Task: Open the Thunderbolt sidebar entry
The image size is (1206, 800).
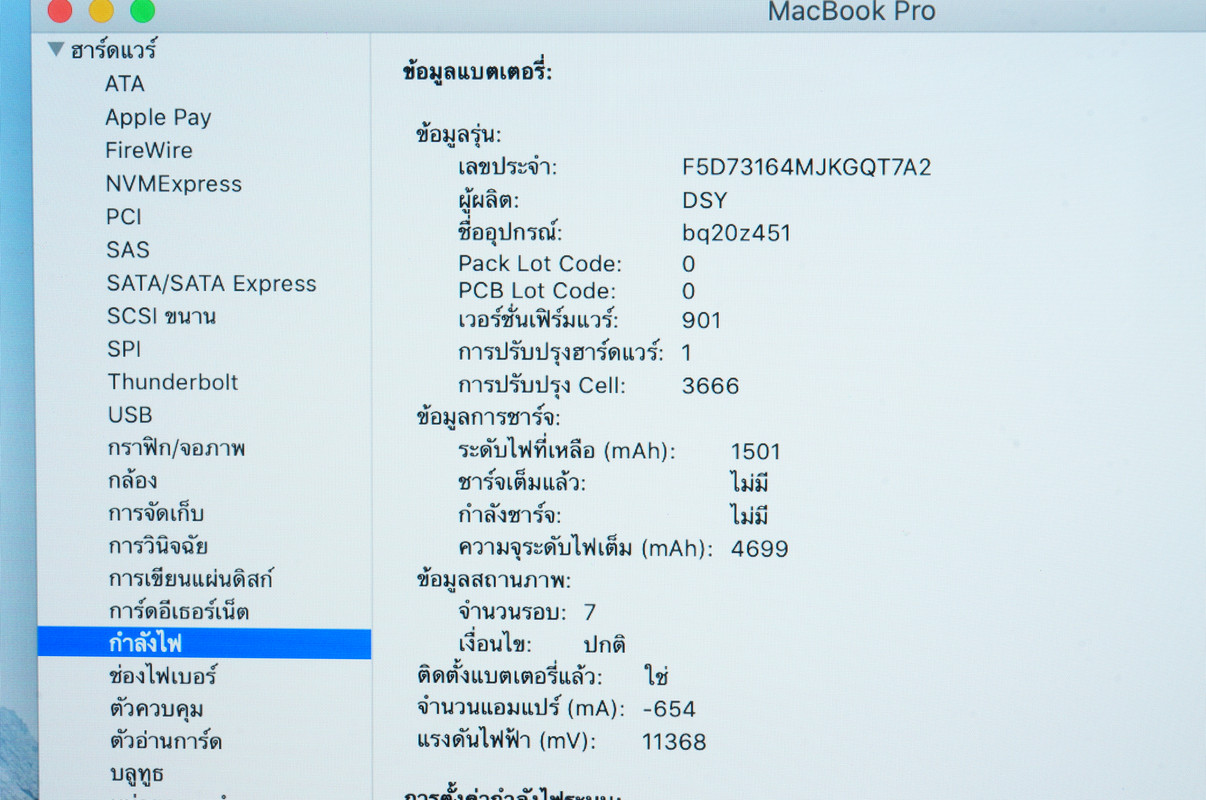Action: pos(173,382)
